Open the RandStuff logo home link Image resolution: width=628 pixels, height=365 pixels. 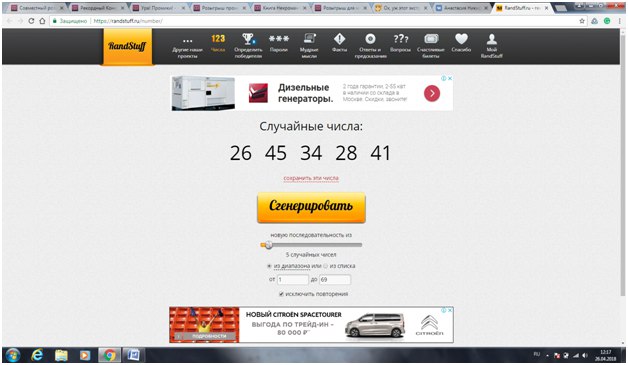pyautogui.click(x=127, y=47)
